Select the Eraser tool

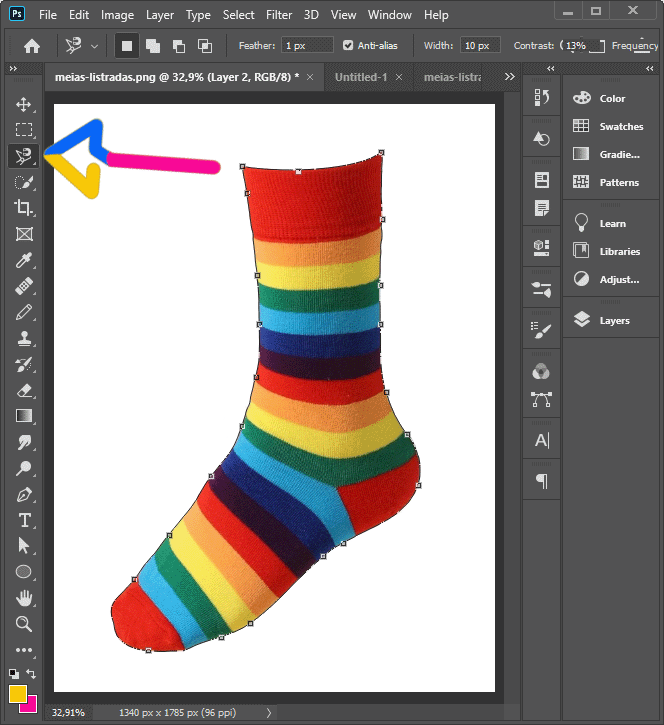pos(24,391)
